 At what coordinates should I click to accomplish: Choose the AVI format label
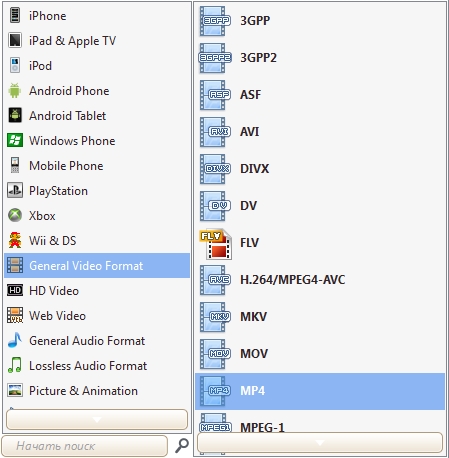[250, 132]
